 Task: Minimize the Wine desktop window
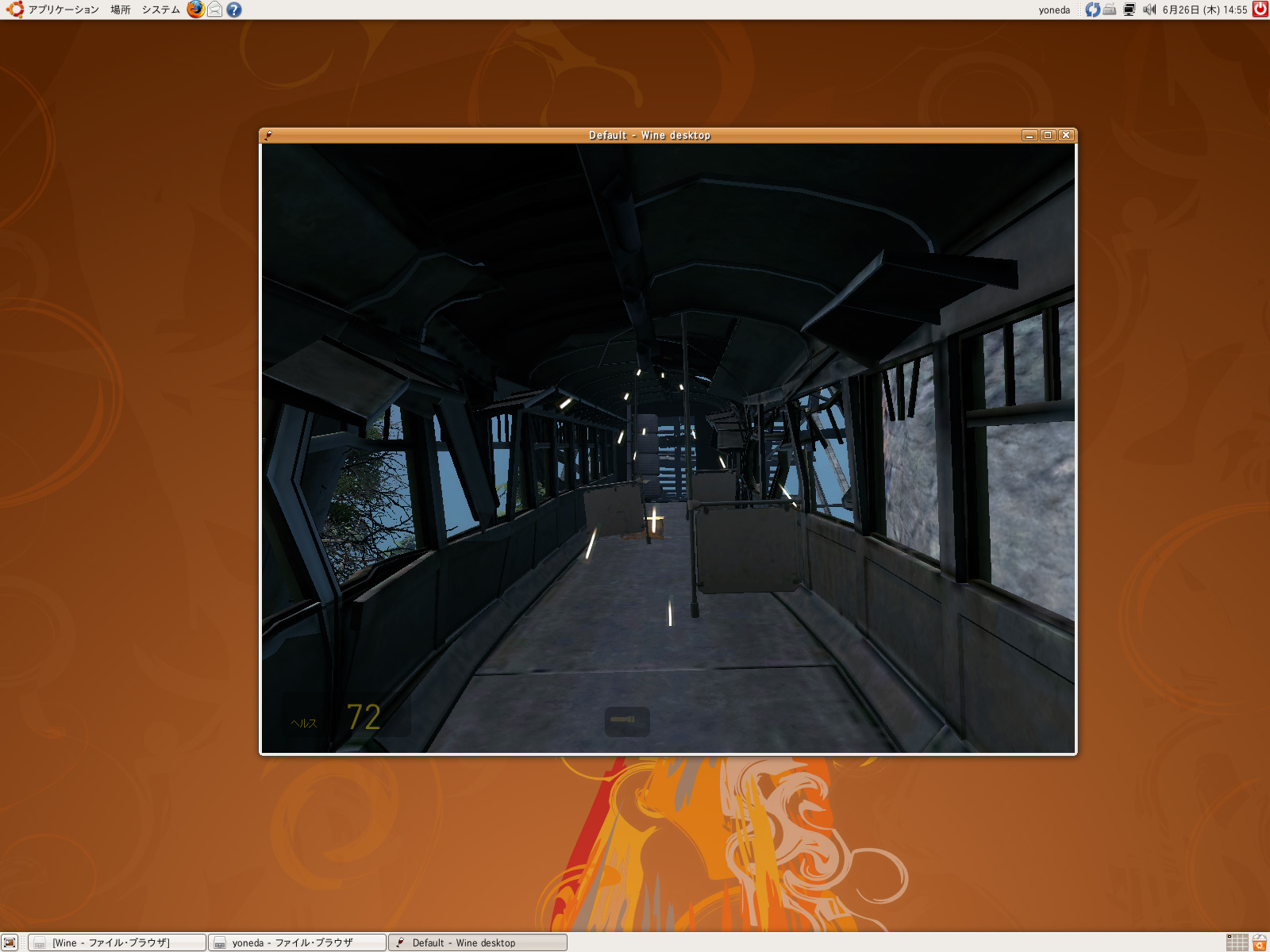point(1029,135)
